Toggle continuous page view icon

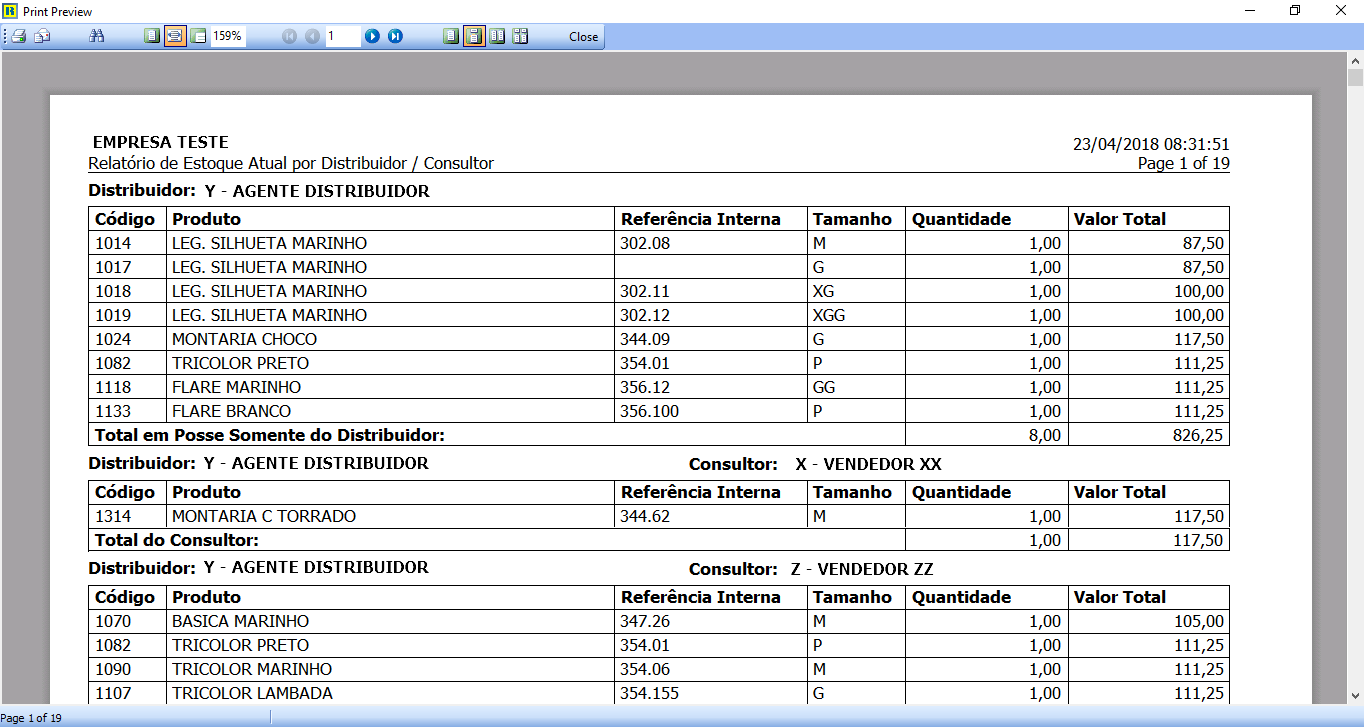pyautogui.click(x=474, y=36)
